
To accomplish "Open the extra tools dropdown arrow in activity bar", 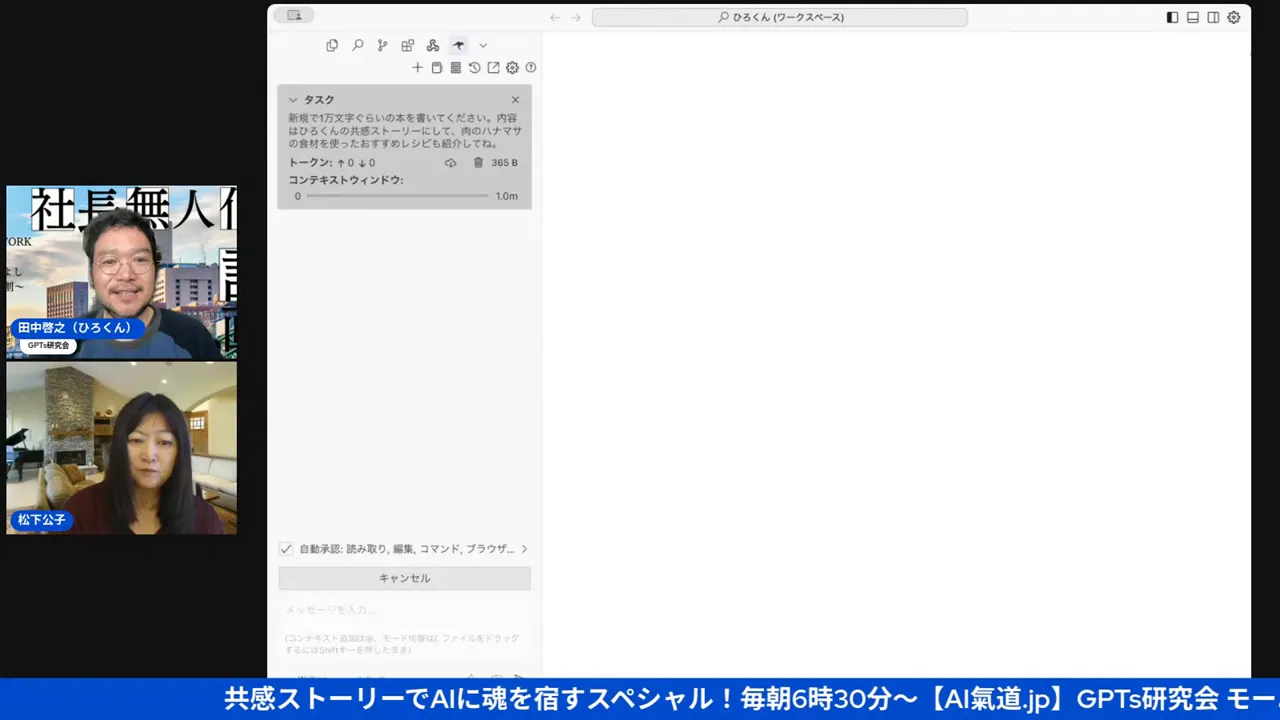I will (483, 45).
